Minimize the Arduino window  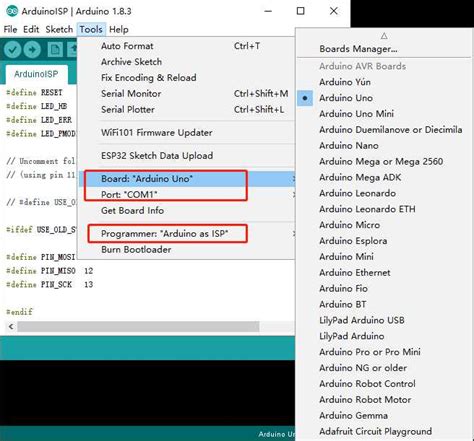point(268,11)
